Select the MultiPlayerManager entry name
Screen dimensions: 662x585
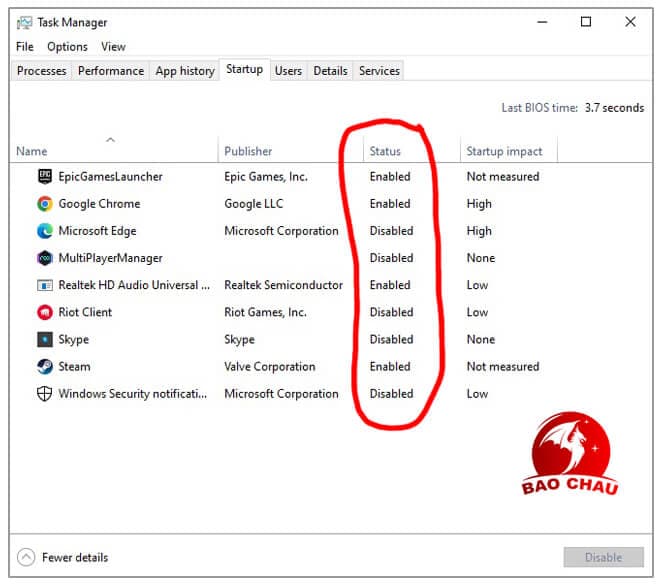(110, 258)
